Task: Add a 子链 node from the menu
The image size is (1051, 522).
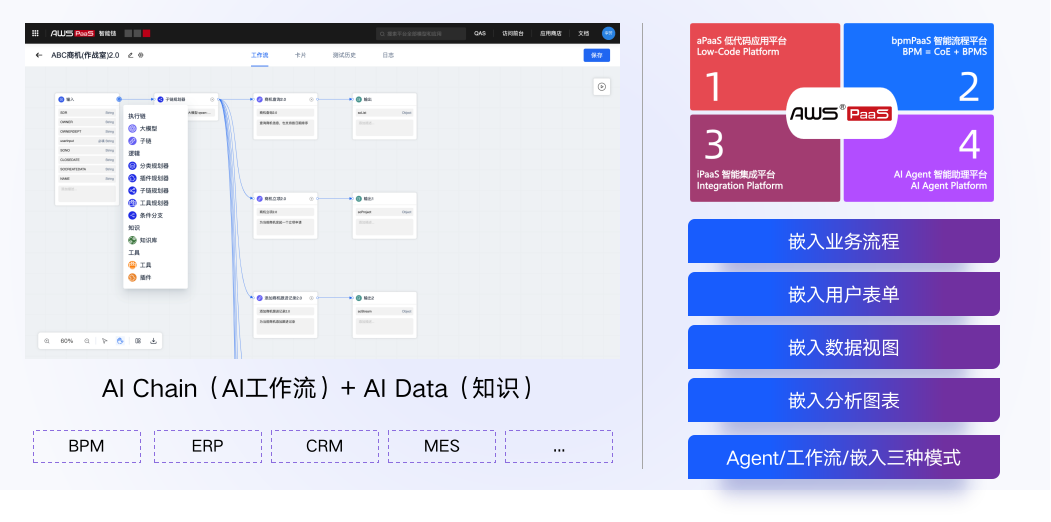Action: (139, 141)
